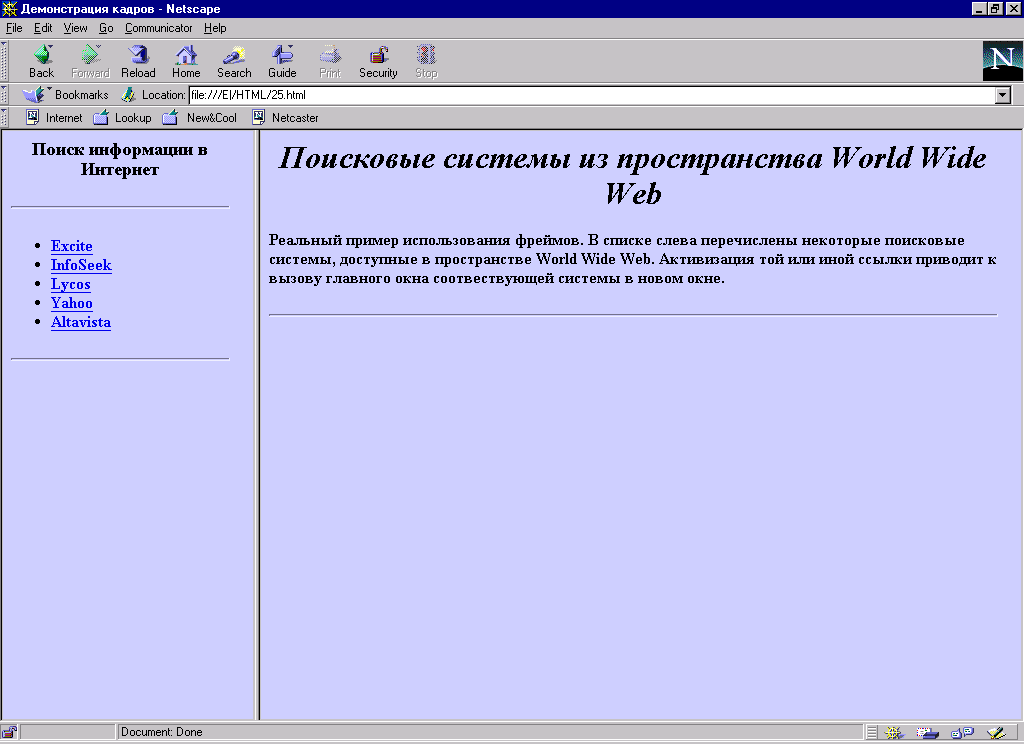Click the 'Поиск информации в Интернет' heading
This screenshot has width=1024, height=744.
(120, 159)
